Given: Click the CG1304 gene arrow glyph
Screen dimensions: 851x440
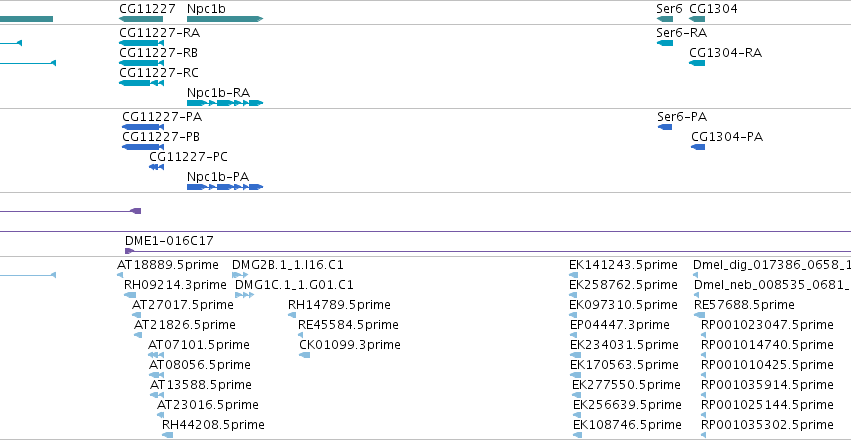Looking at the screenshot, I should point(697,19).
